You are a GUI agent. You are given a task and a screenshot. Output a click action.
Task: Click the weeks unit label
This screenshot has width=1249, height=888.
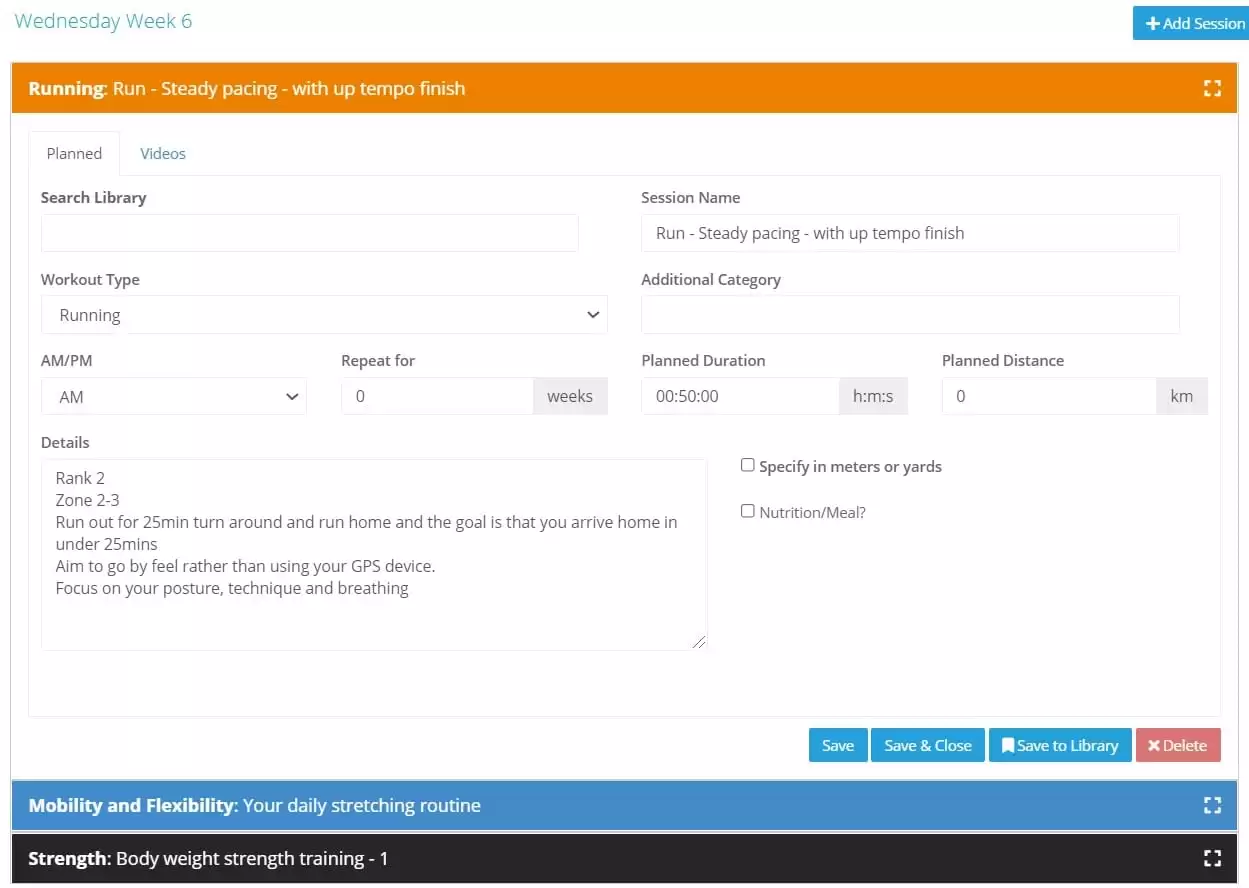(x=570, y=396)
